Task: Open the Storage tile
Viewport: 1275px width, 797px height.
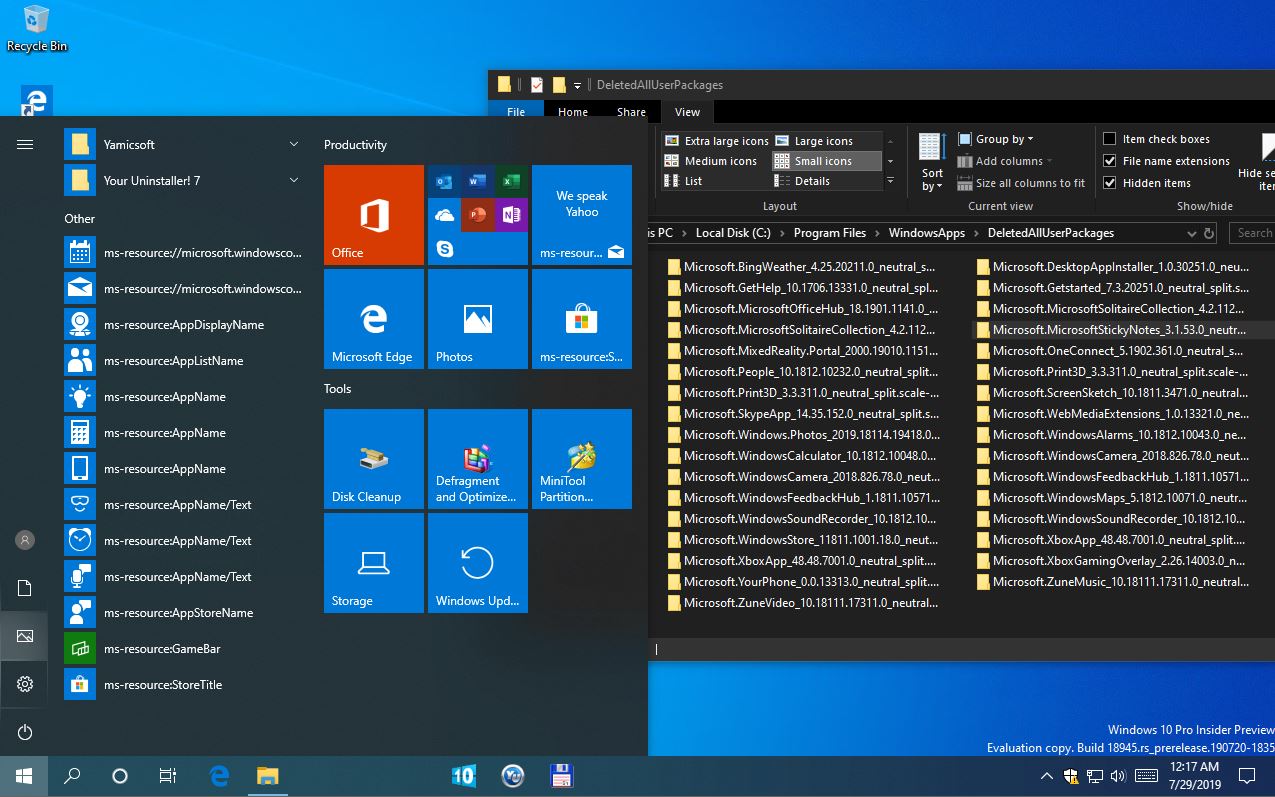Action: click(x=374, y=563)
